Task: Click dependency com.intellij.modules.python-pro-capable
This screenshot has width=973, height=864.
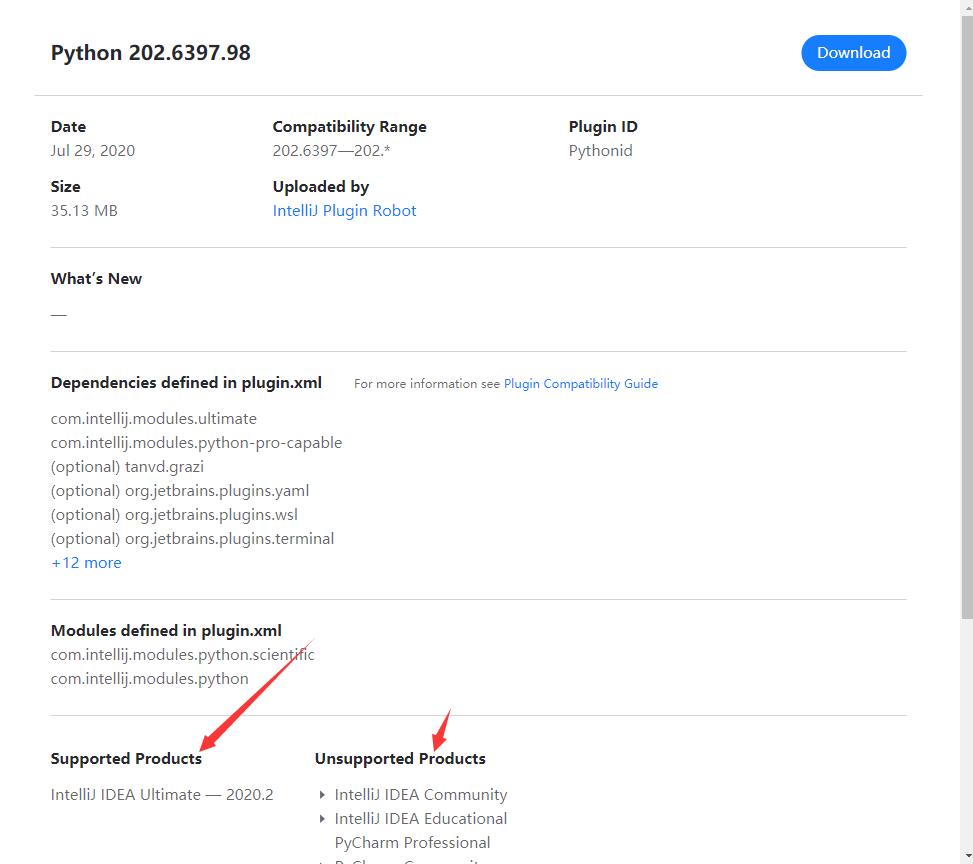Action: (197, 443)
